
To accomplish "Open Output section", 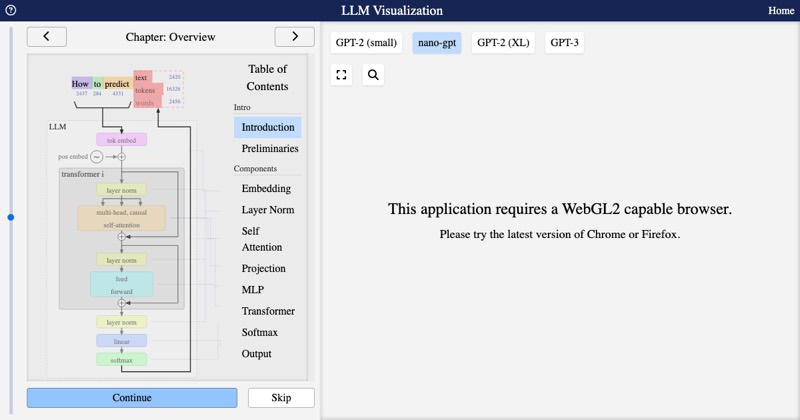I will point(257,354).
